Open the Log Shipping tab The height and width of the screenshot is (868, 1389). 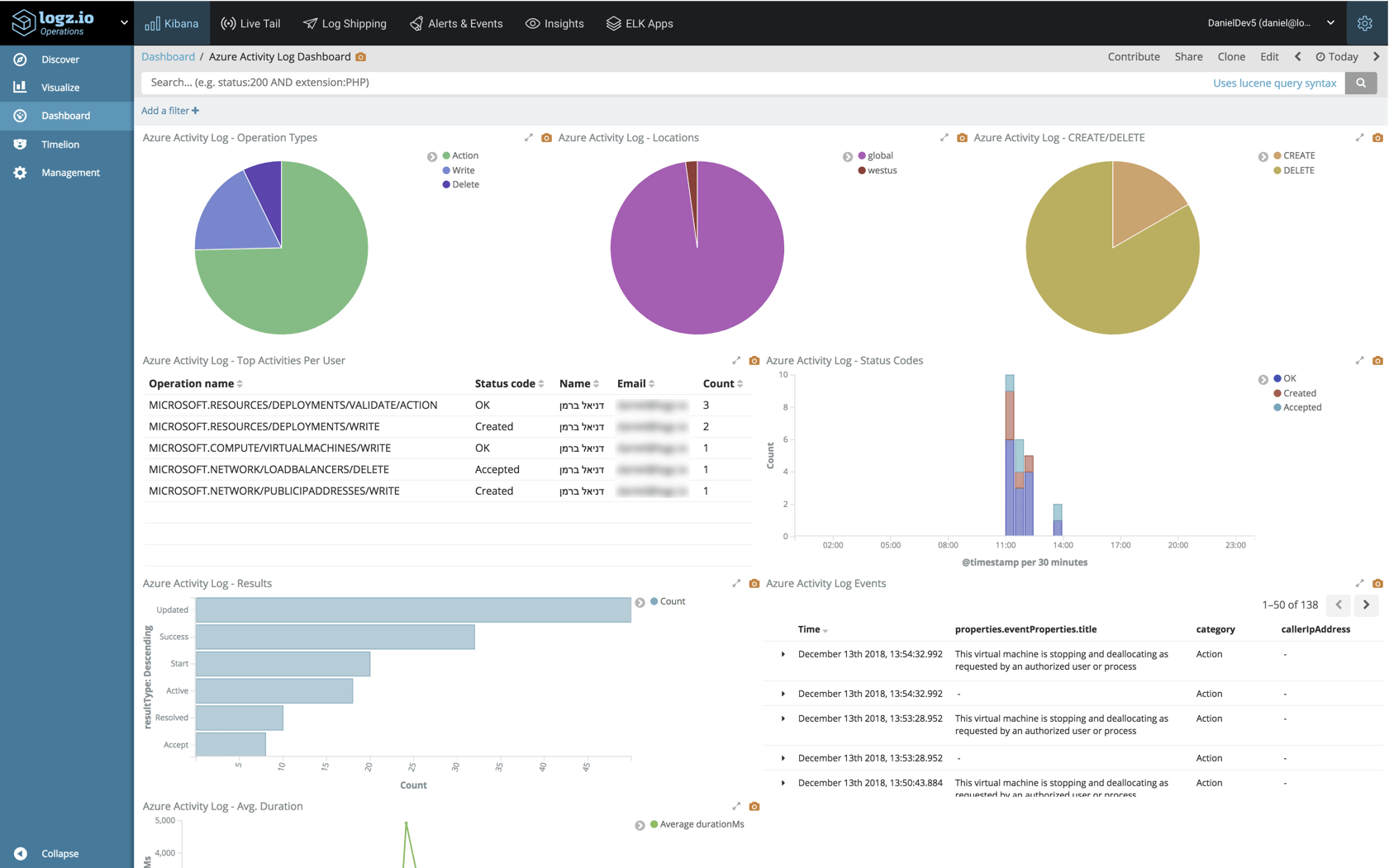coord(345,23)
